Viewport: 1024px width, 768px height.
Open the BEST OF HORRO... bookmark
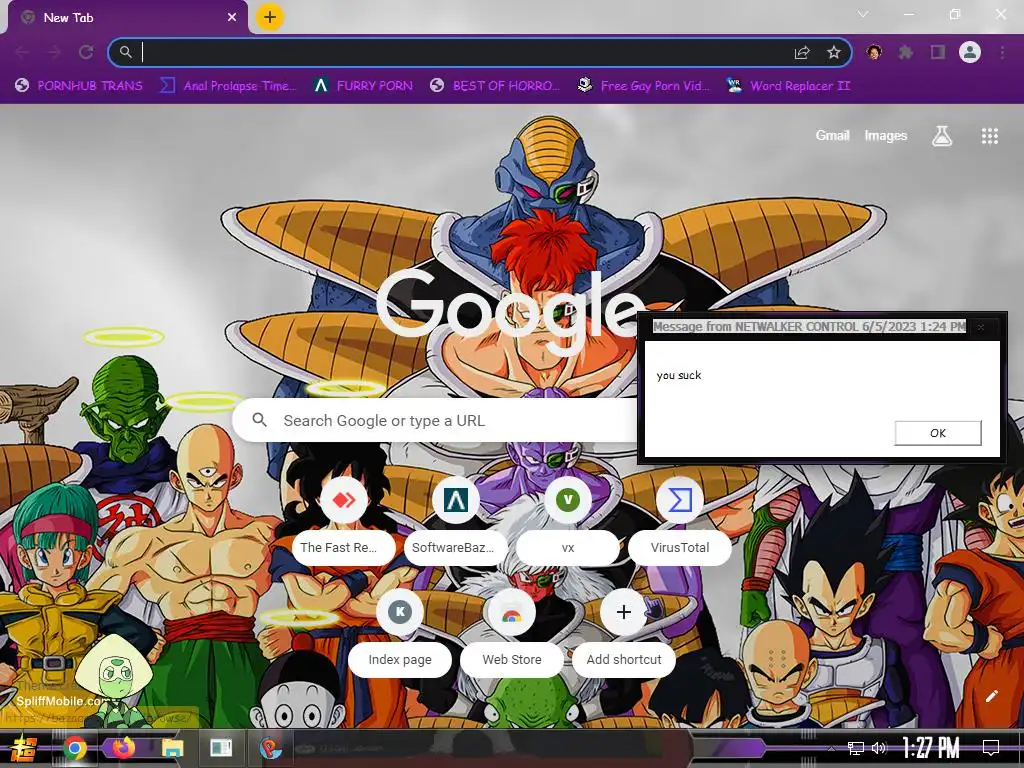pos(495,86)
